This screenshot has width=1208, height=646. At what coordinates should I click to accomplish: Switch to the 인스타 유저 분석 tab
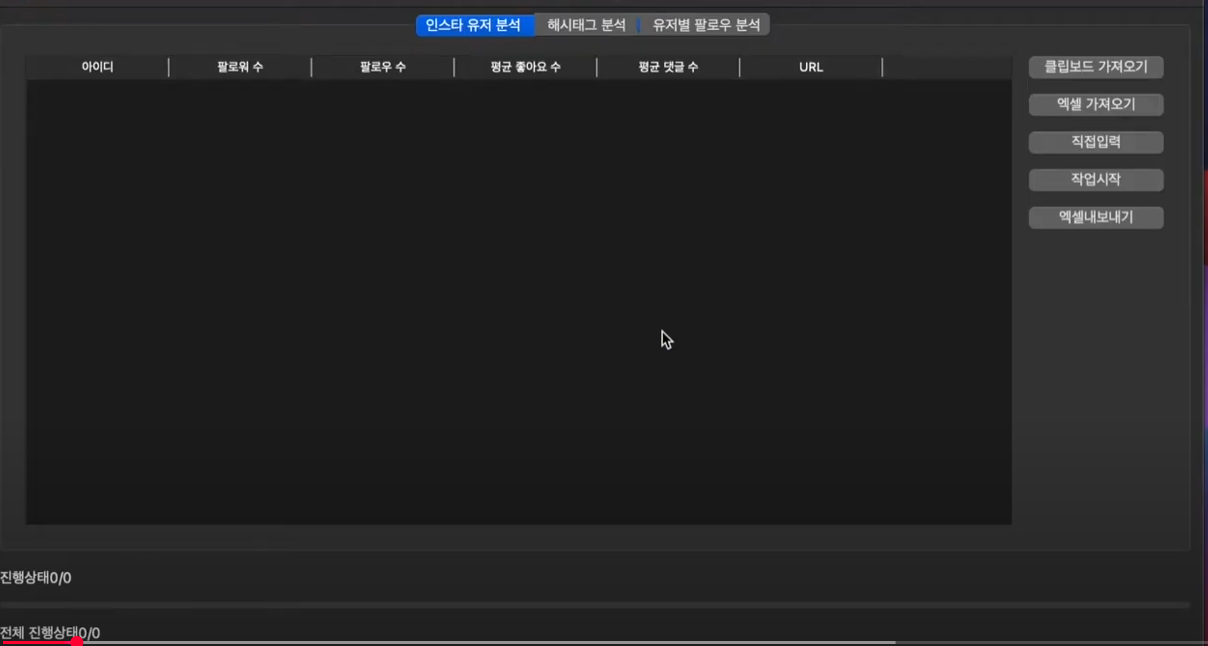pos(474,25)
